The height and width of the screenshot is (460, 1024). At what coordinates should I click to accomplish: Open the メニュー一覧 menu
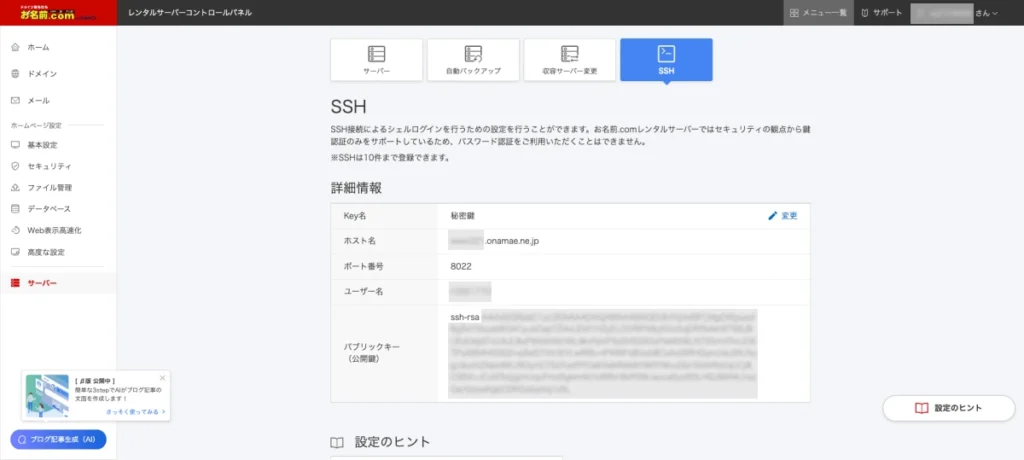pos(818,13)
